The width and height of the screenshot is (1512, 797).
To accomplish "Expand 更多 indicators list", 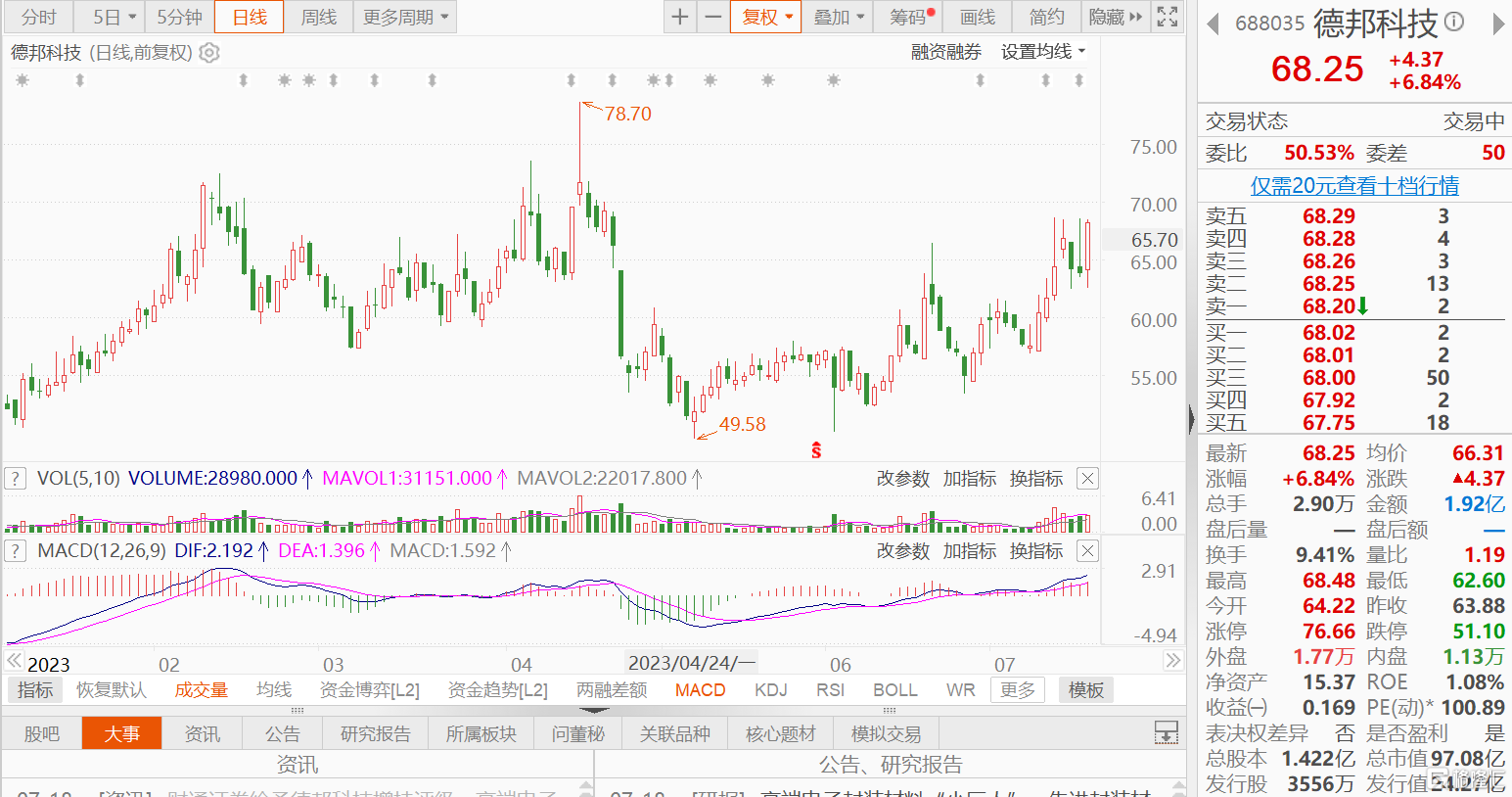I will tap(1018, 690).
